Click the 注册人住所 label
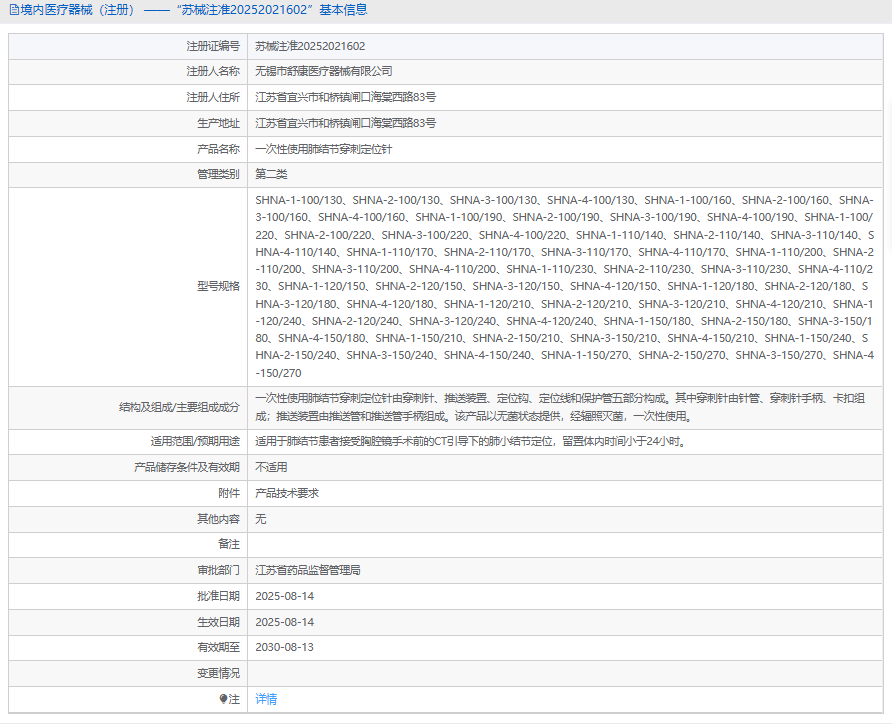Image resolution: width=892 pixels, height=724 pixels. pyautogui.click(x=213, y=97)
